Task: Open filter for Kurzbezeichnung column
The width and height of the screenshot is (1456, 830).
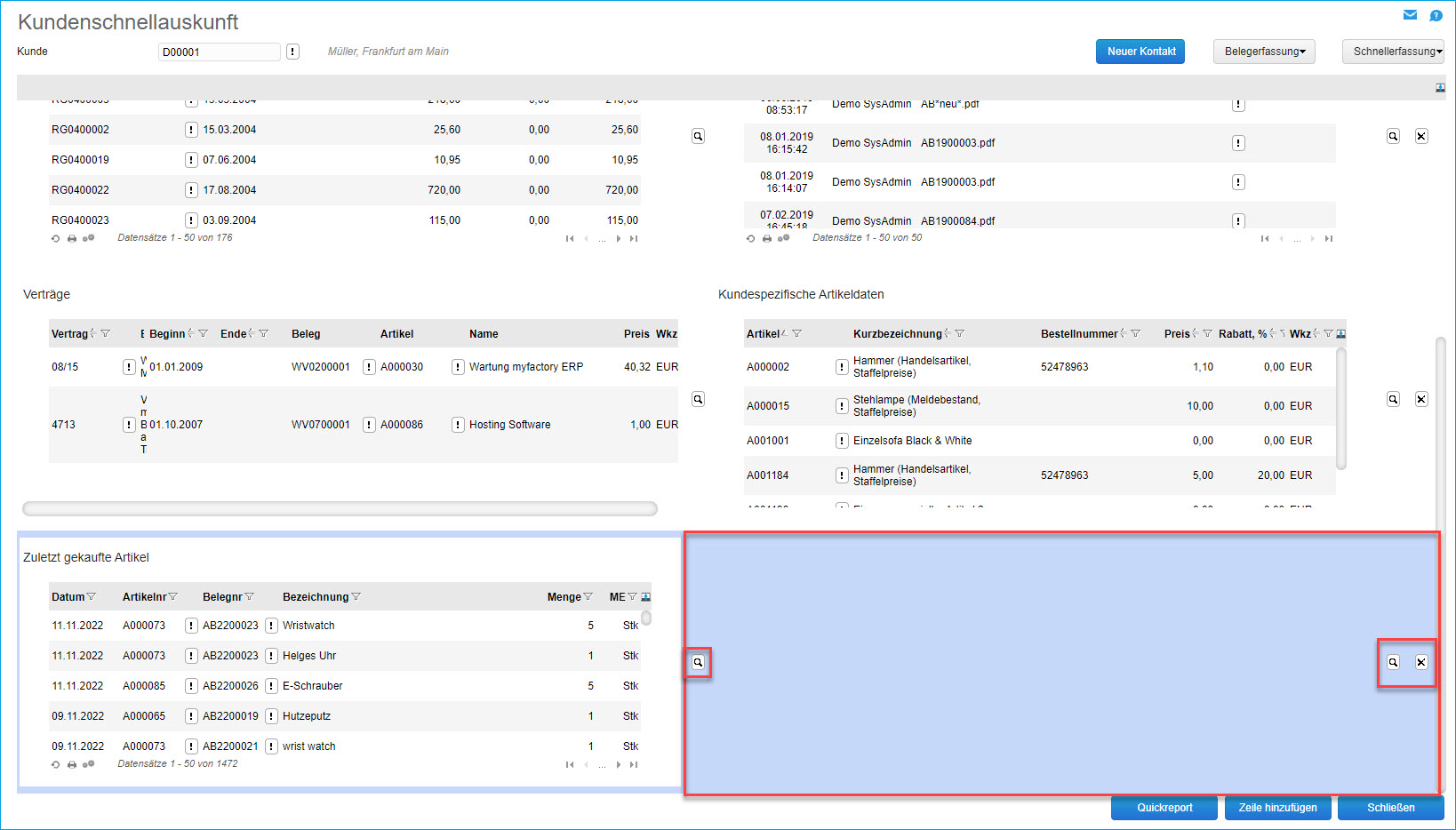Action: click(x=959, y=334)
